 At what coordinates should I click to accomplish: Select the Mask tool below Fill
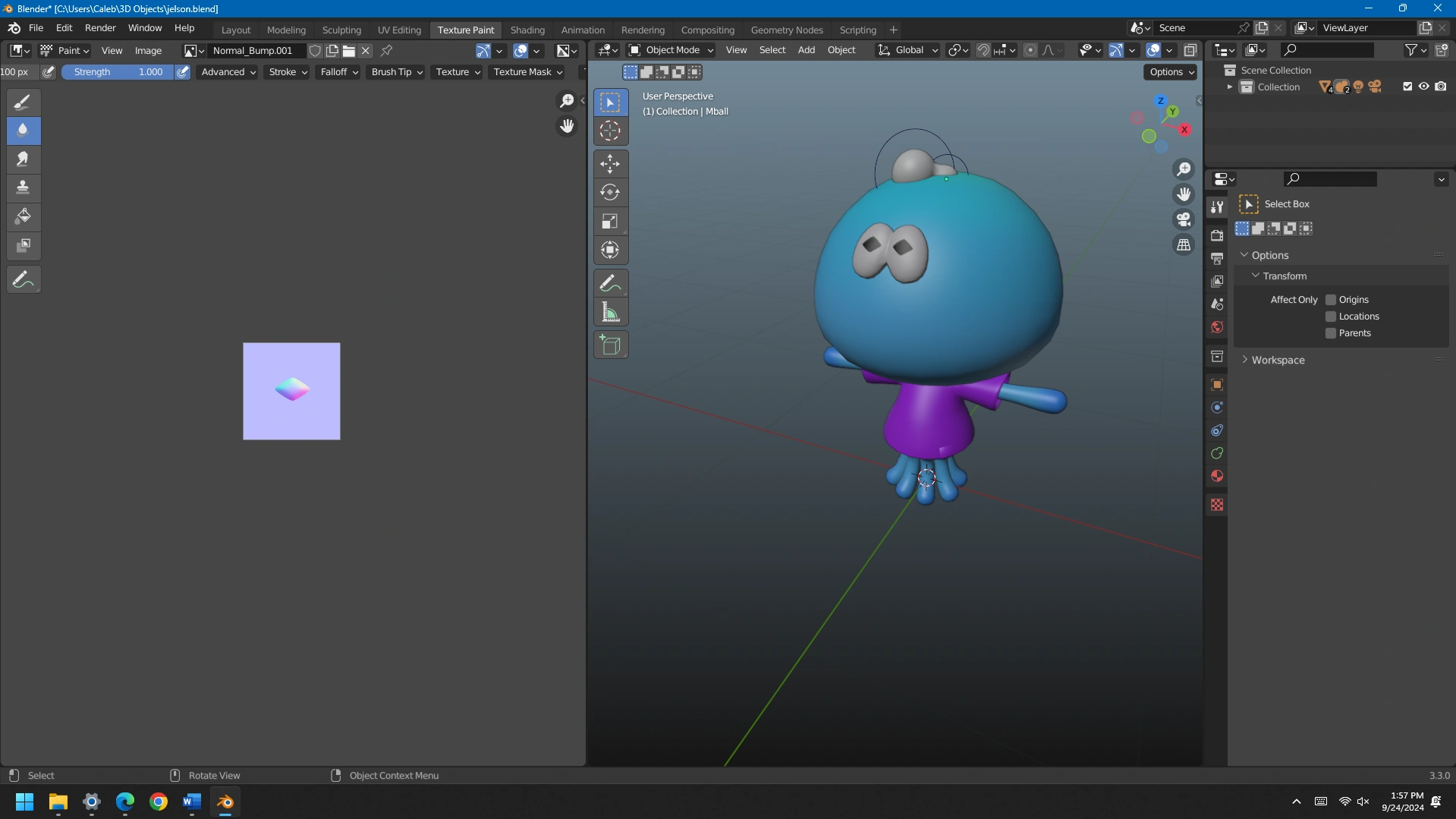pos(23,245)
